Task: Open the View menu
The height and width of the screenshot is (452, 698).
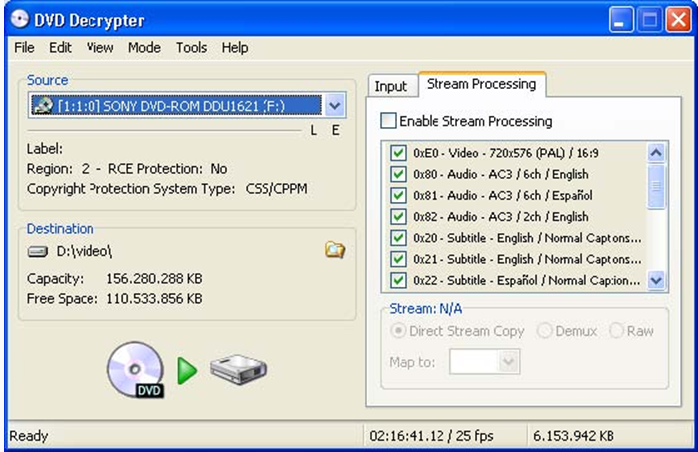Action: click(x=100, y=47)
